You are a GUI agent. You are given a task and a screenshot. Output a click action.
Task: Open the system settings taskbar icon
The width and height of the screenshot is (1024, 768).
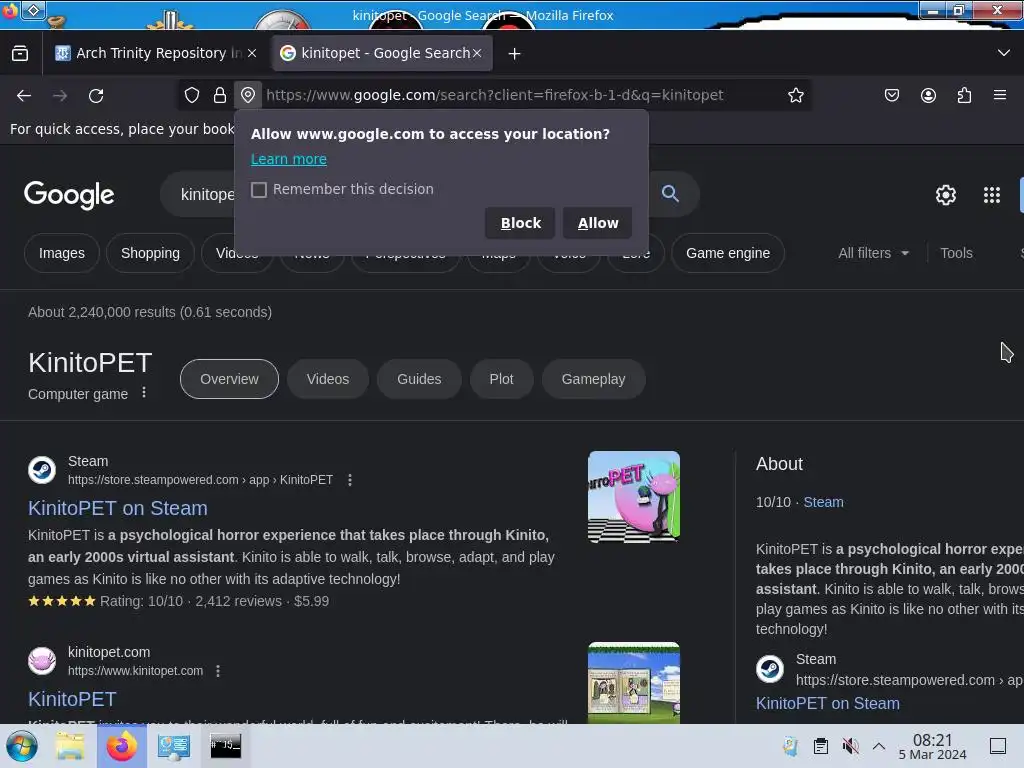point(174,746)
